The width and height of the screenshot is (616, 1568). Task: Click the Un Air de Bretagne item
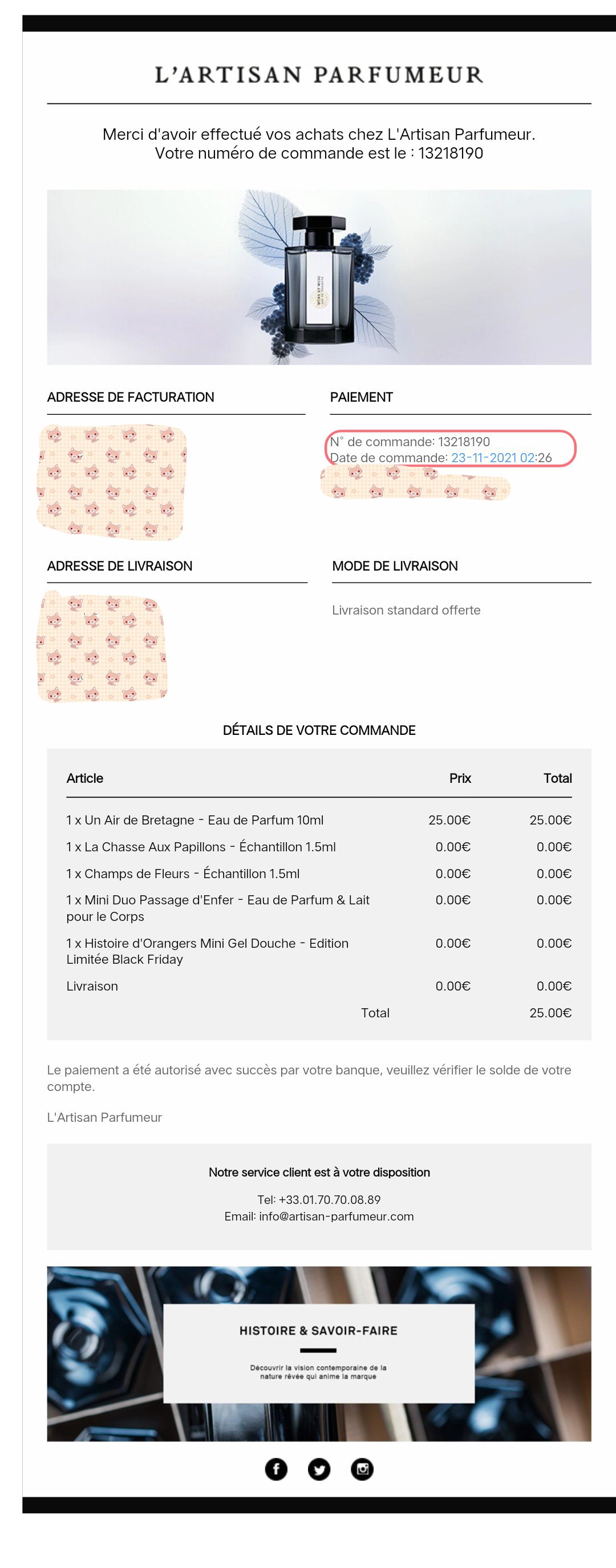click(x=195, y=820)
